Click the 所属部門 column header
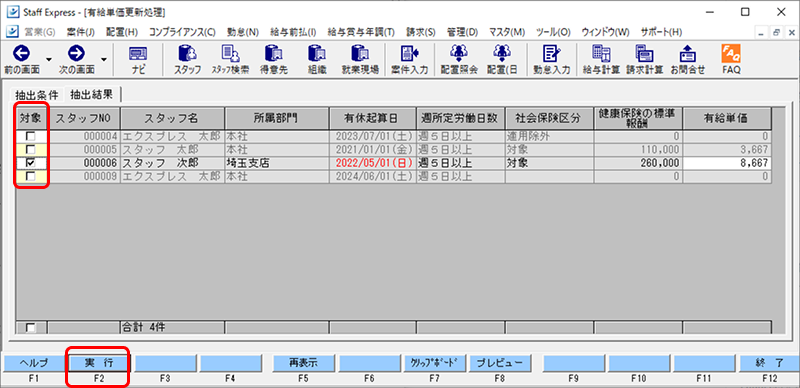 tap(277, 118)
